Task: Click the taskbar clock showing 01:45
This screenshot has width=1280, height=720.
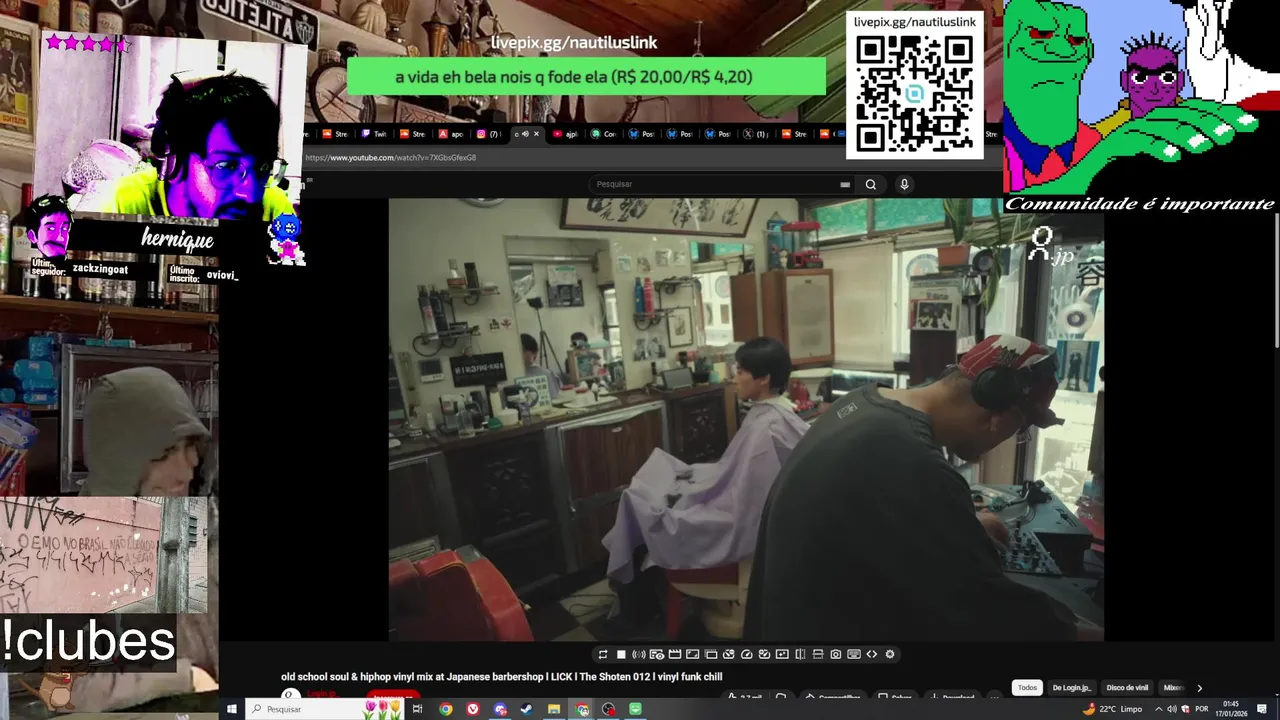Action: [1232, 709]
